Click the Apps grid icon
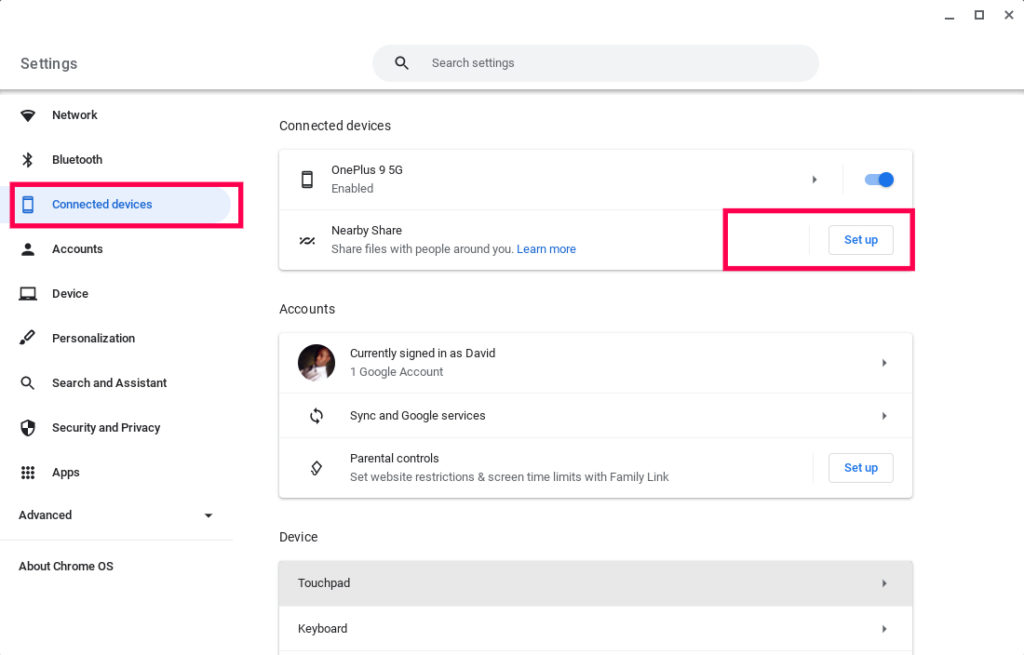1024x655 pixels. point(27,473)
